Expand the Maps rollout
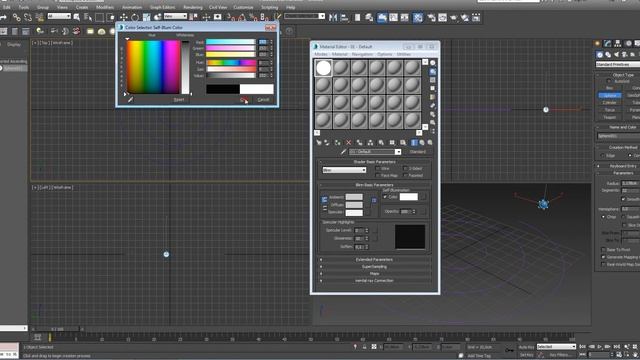This screenshot has height=360, width=640. pyautogui.click(x=374, y=273)
